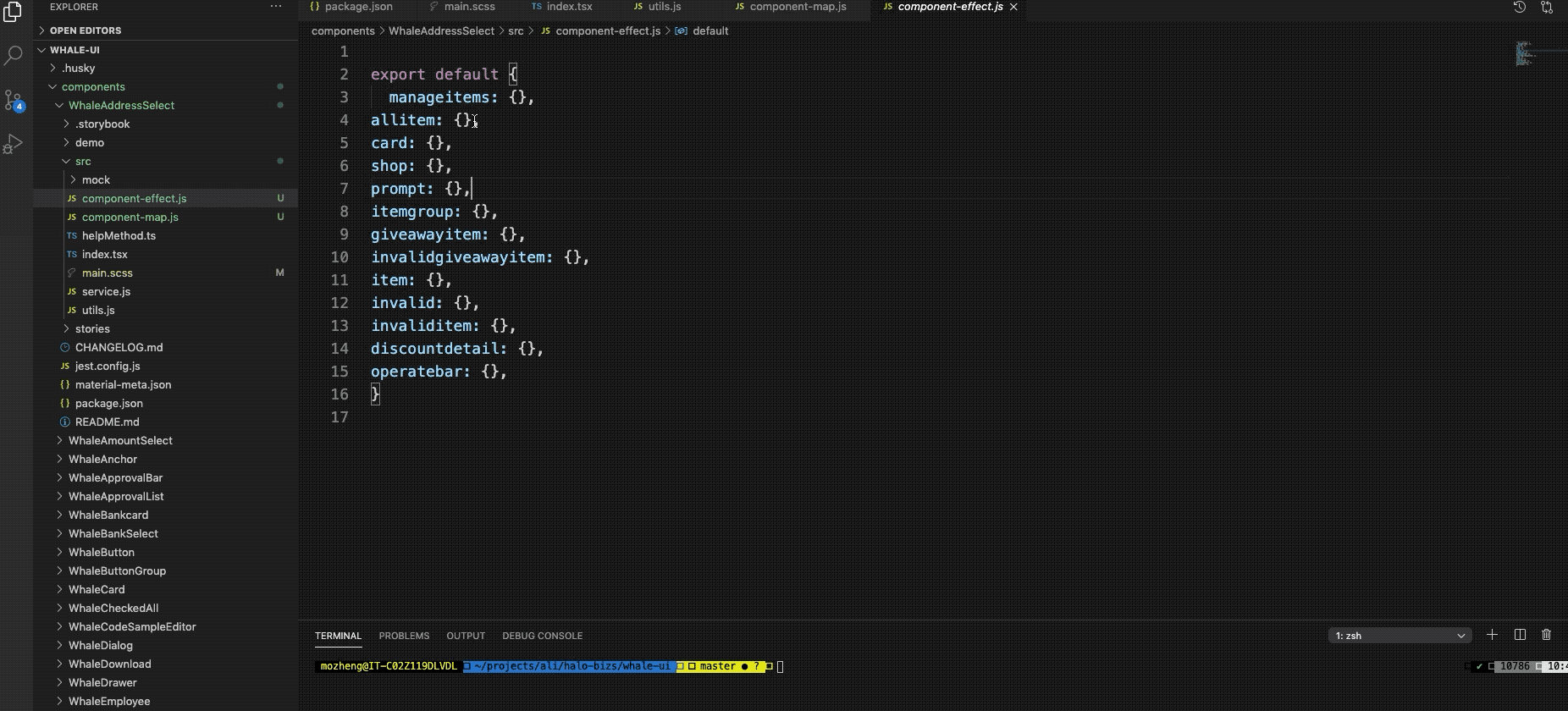1568x711 pixels.
Task: Open index.tsx in the file tree
Action: tap(165, 255)
